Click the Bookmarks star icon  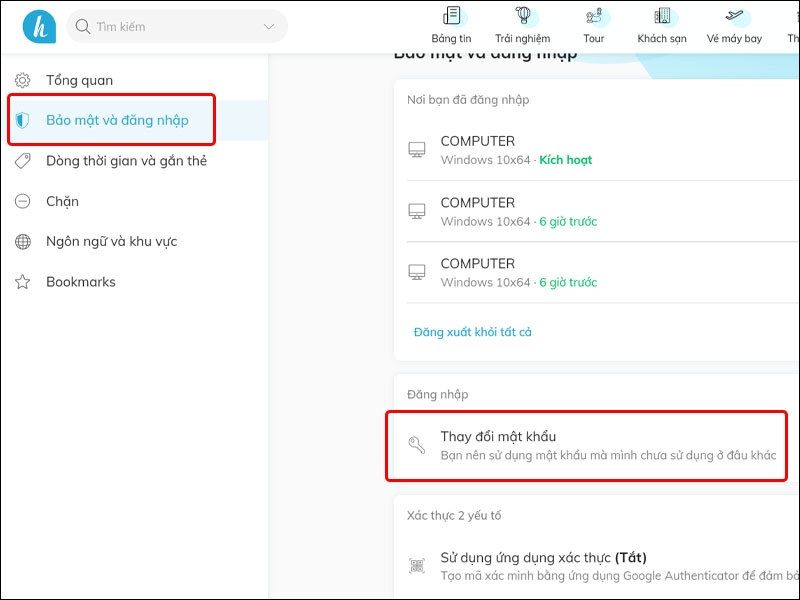(x=22, y=282)
